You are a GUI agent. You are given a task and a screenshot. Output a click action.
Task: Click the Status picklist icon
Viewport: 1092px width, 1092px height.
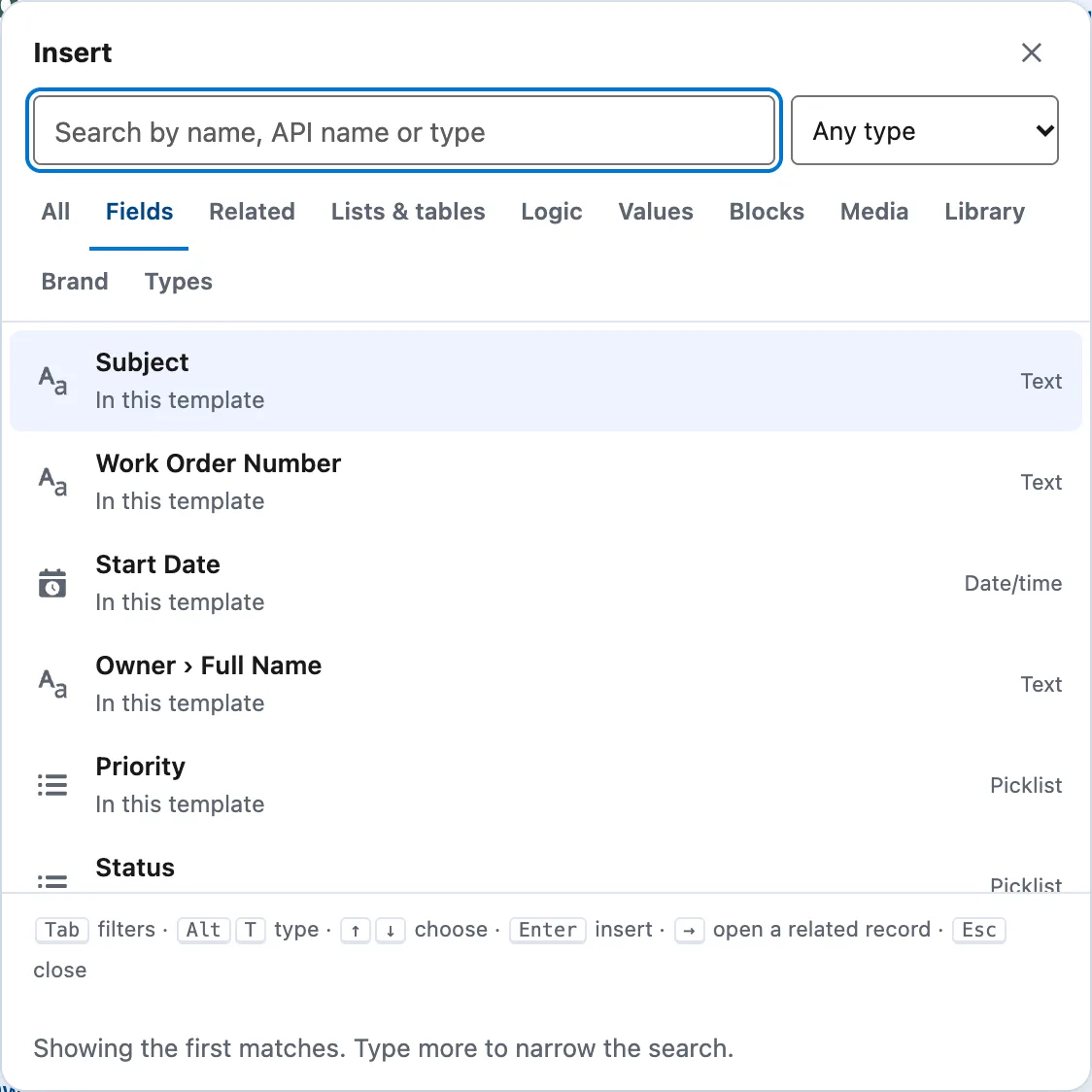coord(52,882)
